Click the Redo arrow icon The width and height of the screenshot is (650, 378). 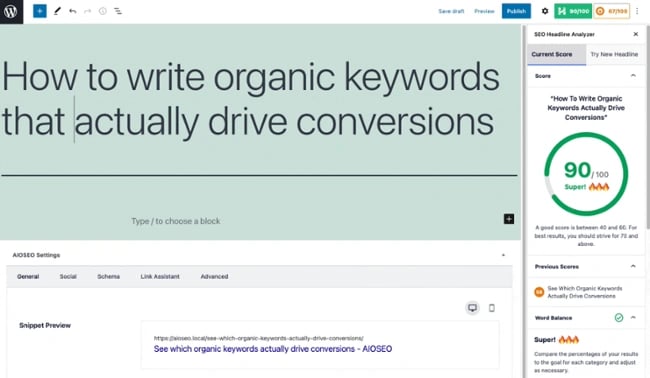click(87, 11)
